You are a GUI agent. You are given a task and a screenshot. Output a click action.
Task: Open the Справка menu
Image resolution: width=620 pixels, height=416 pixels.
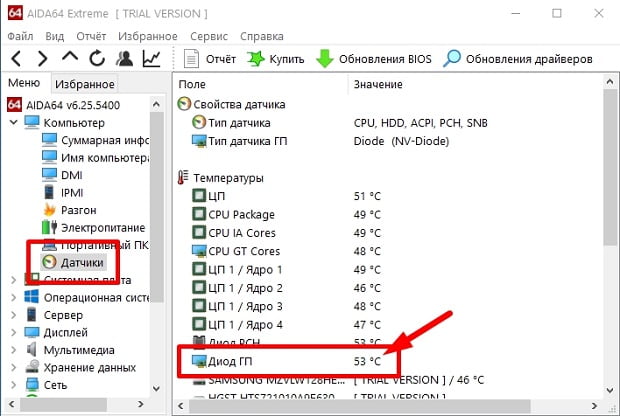(262, 36)
